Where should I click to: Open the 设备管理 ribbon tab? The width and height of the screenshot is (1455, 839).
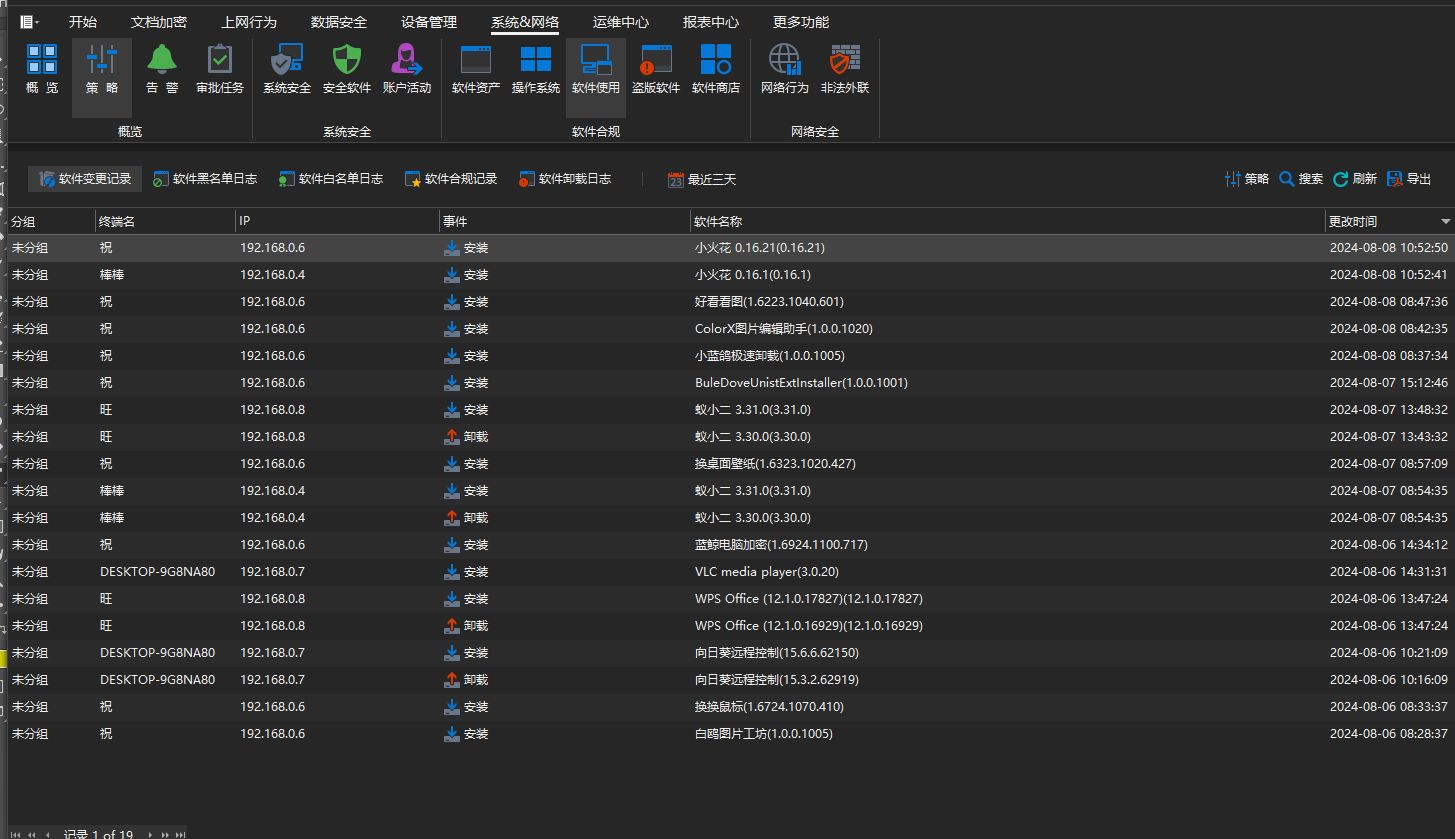click(429, 22)
